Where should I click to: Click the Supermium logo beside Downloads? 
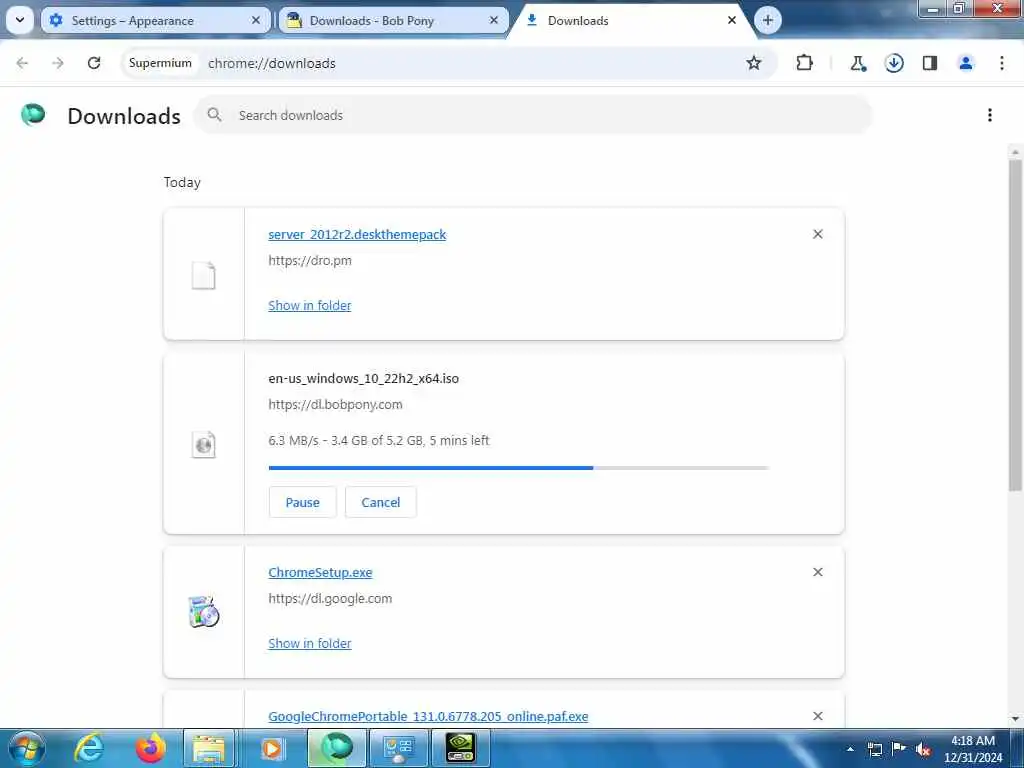pos(33,114)
